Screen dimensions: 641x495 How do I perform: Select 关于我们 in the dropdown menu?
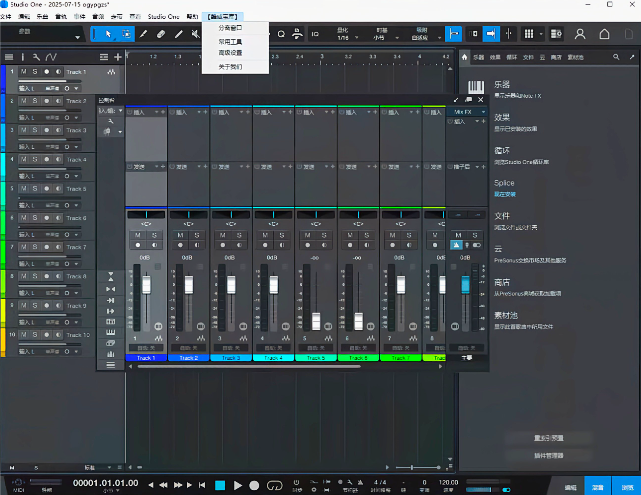229,67
